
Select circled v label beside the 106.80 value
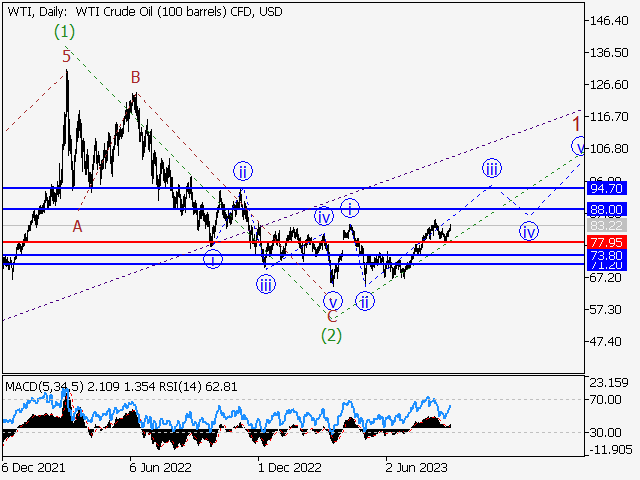click(579, 146)
